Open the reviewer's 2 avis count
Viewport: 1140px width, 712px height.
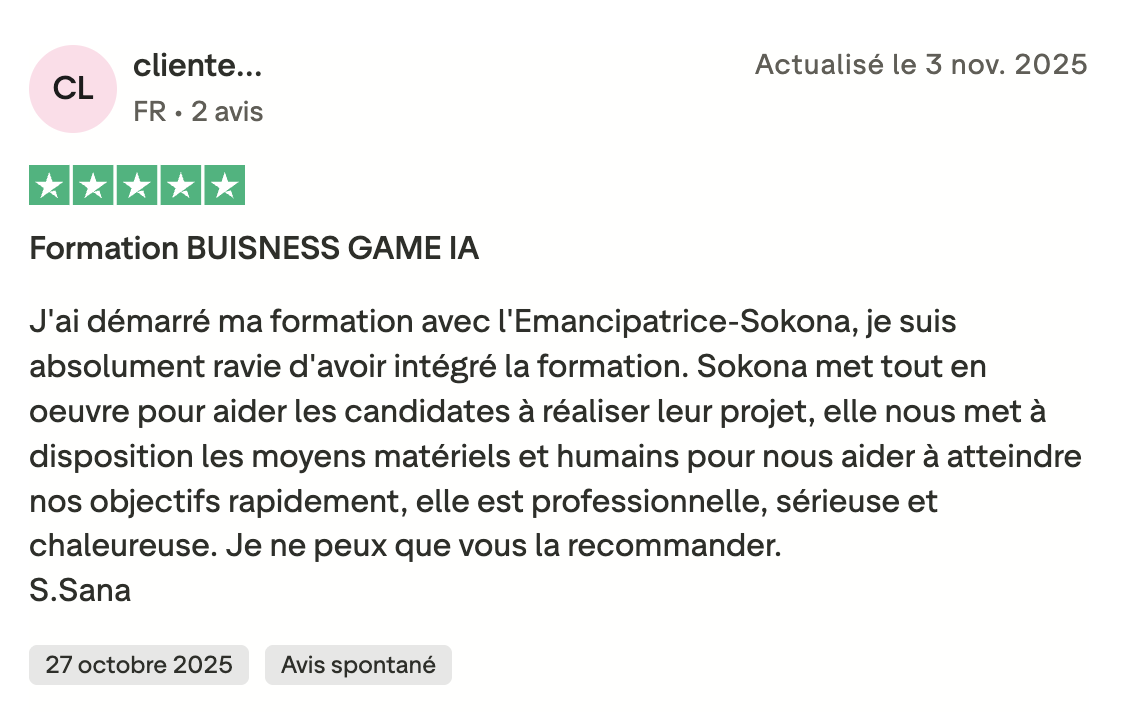[227, 112]
